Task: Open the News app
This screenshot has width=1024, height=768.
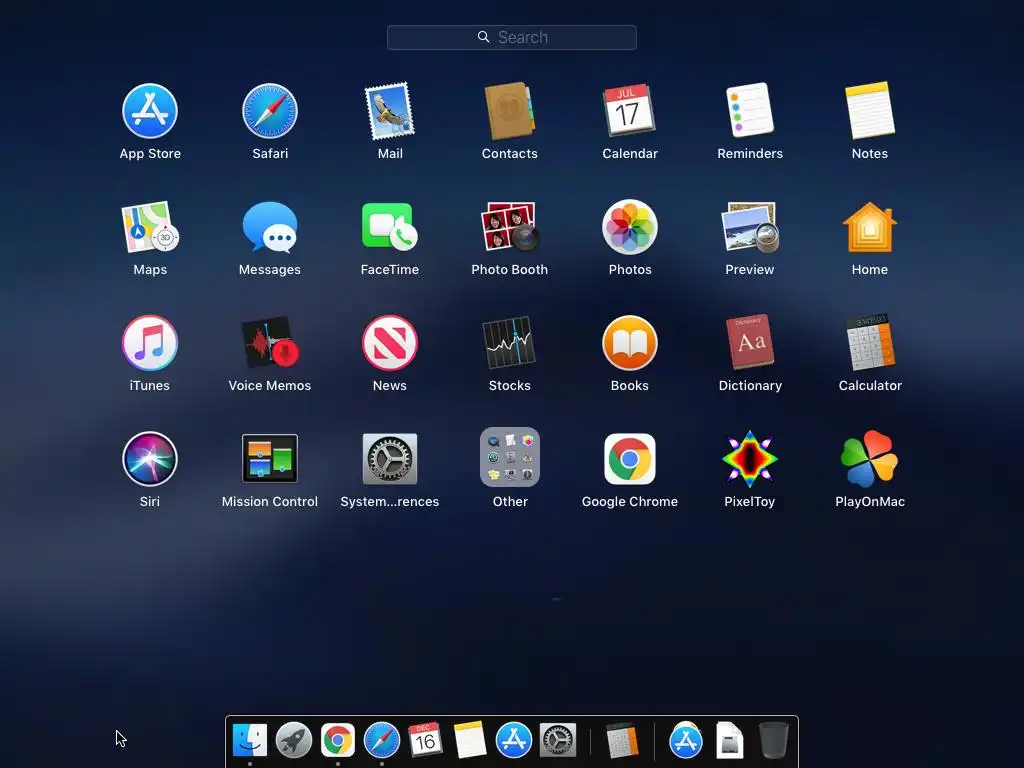Action: 390,343
